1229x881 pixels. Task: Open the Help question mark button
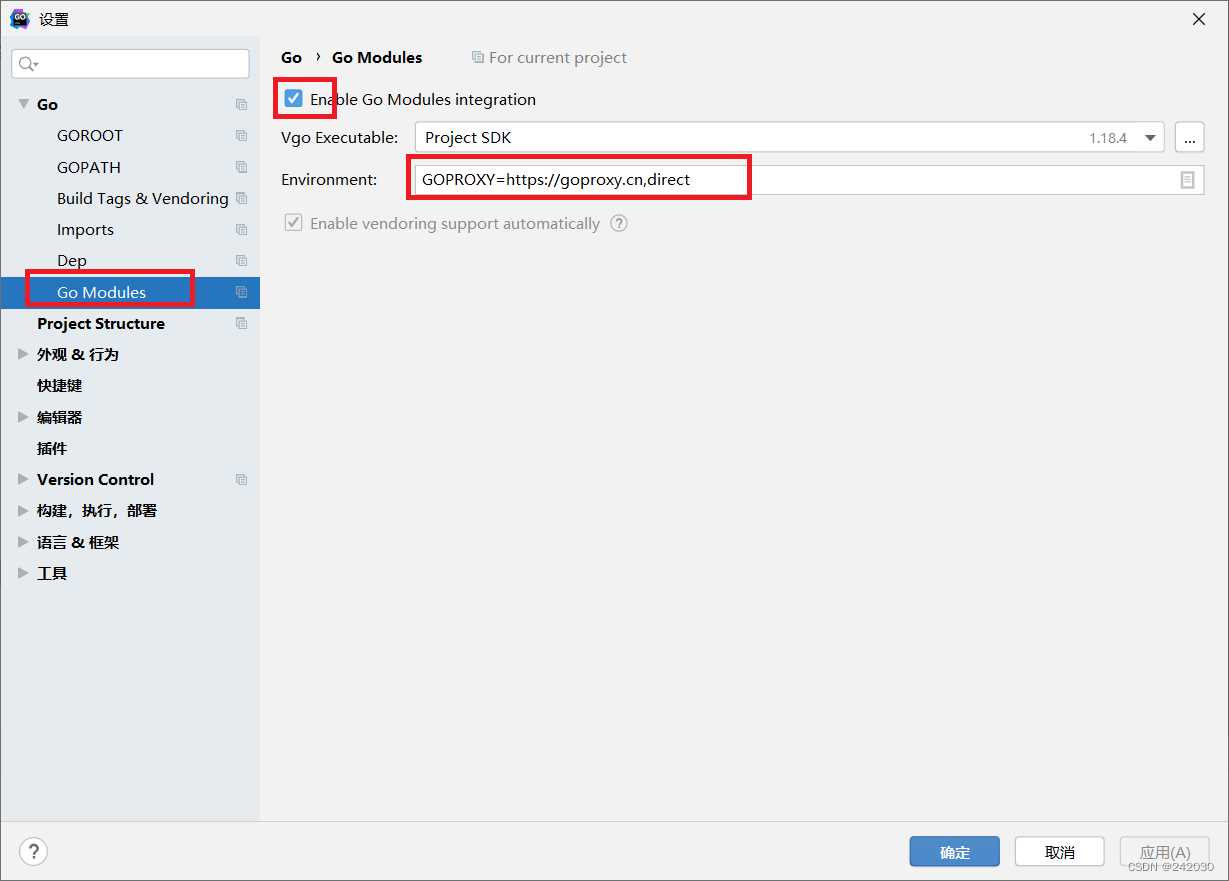pos(33,851)
